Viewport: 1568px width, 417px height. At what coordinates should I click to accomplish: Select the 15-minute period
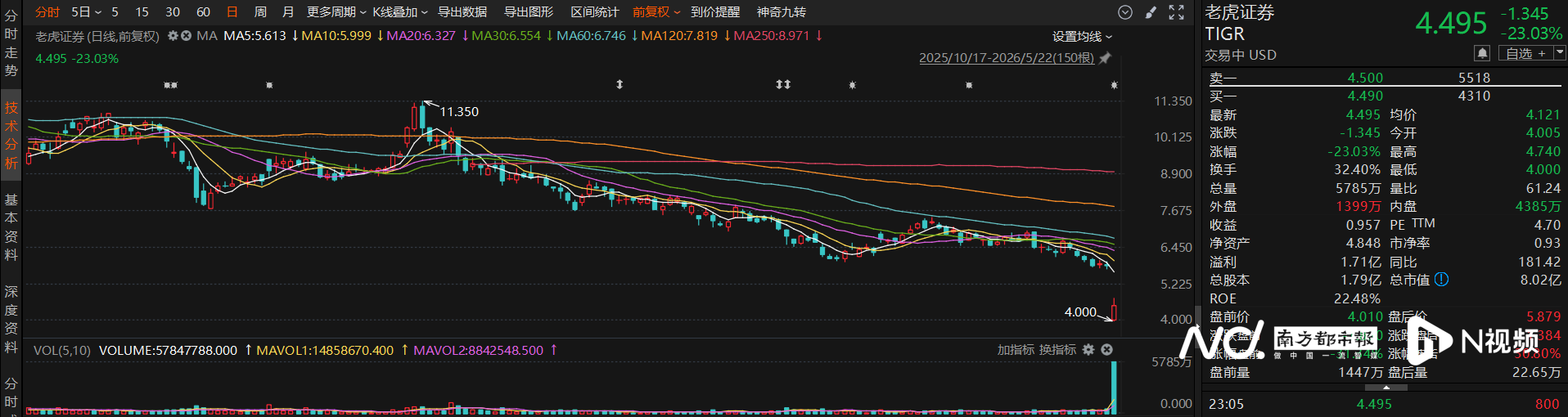(142, 12)
